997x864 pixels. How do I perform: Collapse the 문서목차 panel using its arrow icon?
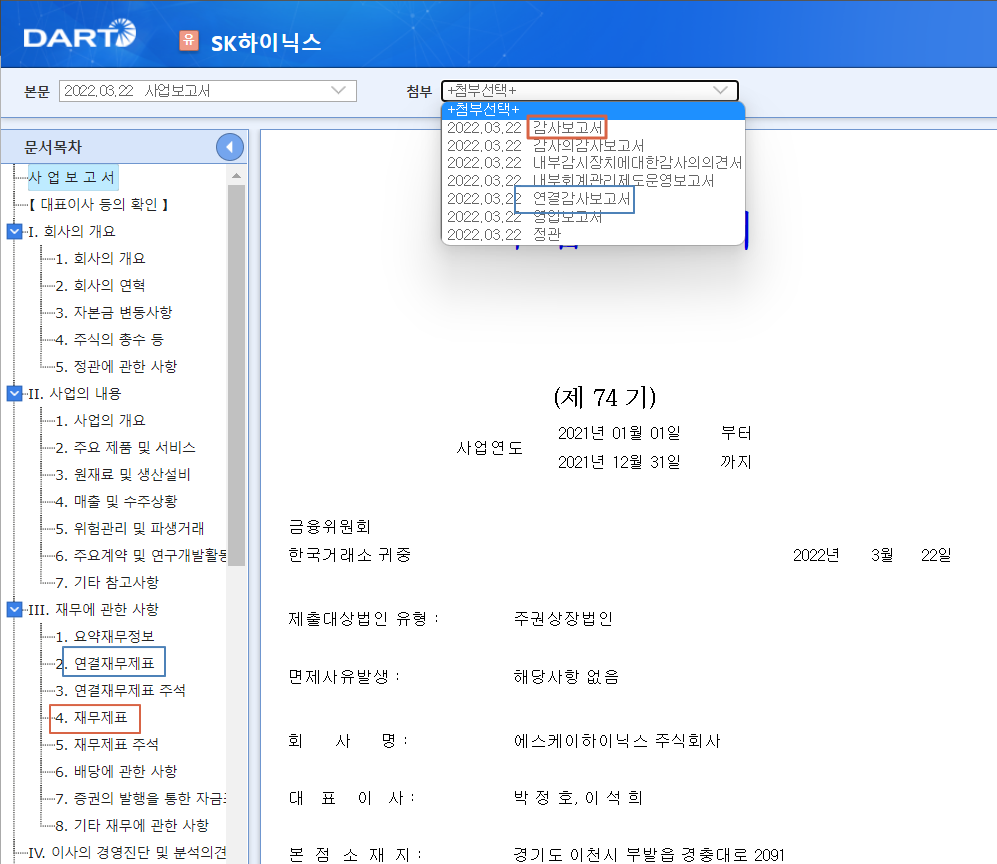pos(228,146)
